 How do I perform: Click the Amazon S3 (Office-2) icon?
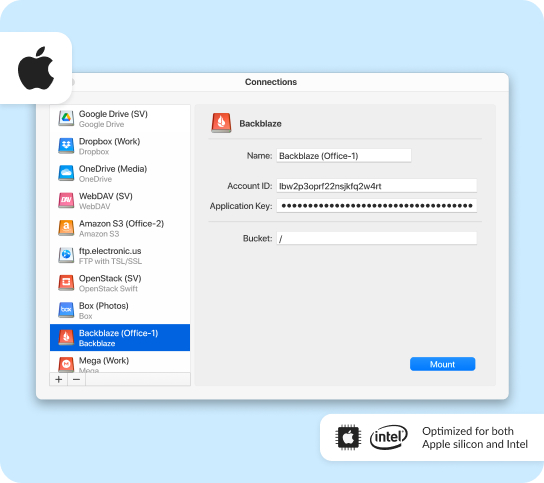coord(66,228)
